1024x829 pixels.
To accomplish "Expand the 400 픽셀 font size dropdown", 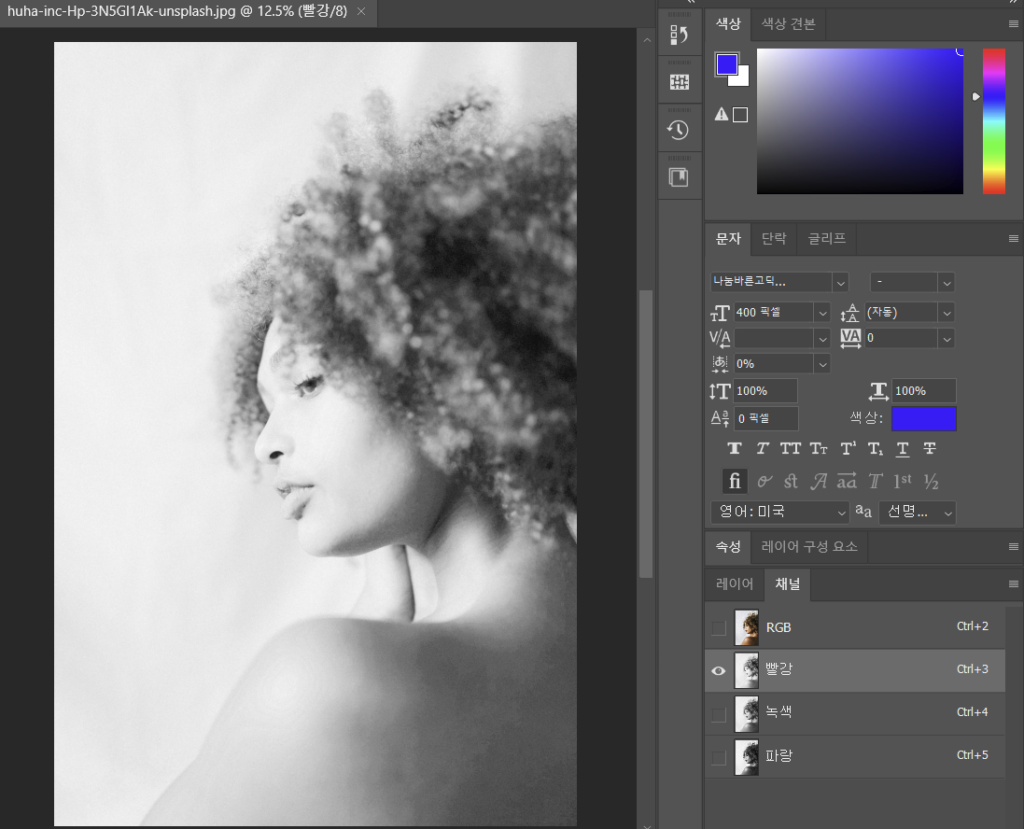I will point(822,313).
